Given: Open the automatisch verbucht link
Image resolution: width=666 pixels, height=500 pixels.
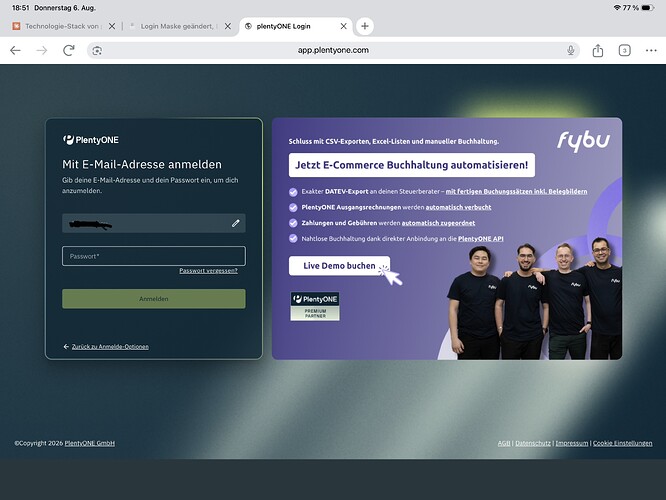Looking at the screenshot, I should pos(458,207).
